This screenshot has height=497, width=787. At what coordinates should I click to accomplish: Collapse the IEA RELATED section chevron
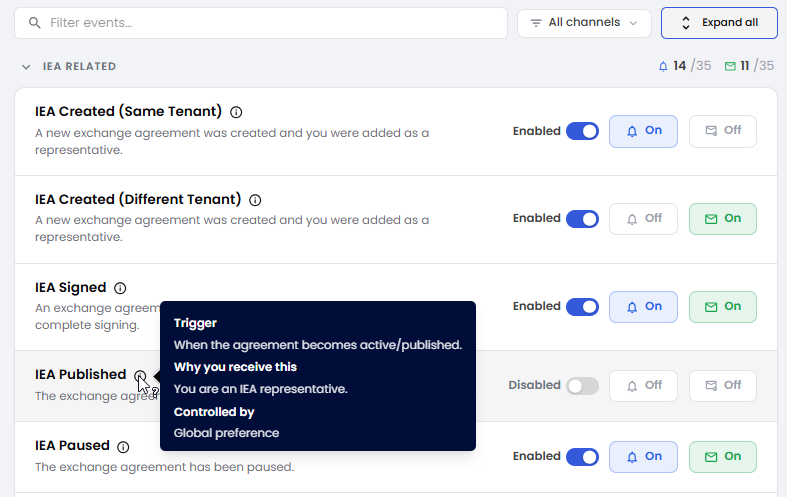pyautogui.click(x=26, y=67)
